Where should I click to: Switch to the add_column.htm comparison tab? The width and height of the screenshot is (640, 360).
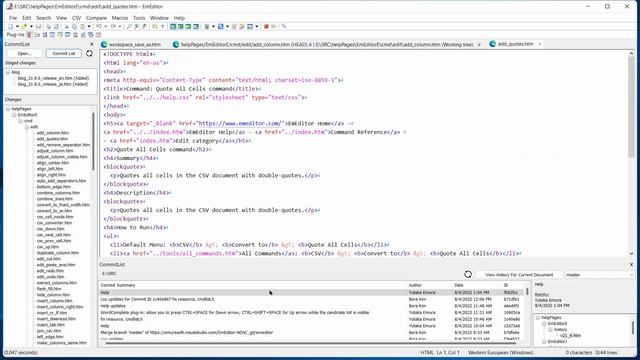tap(327, 44)
